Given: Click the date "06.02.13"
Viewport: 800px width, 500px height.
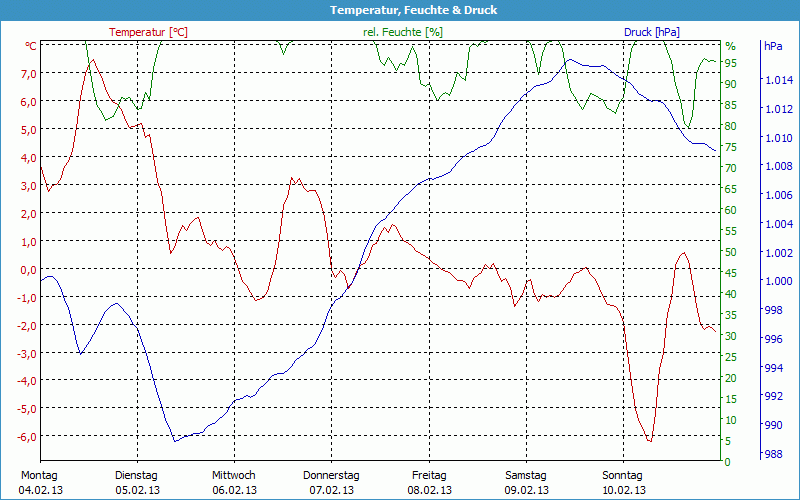Looking at the screenshot, I should (x=234, y=490).
